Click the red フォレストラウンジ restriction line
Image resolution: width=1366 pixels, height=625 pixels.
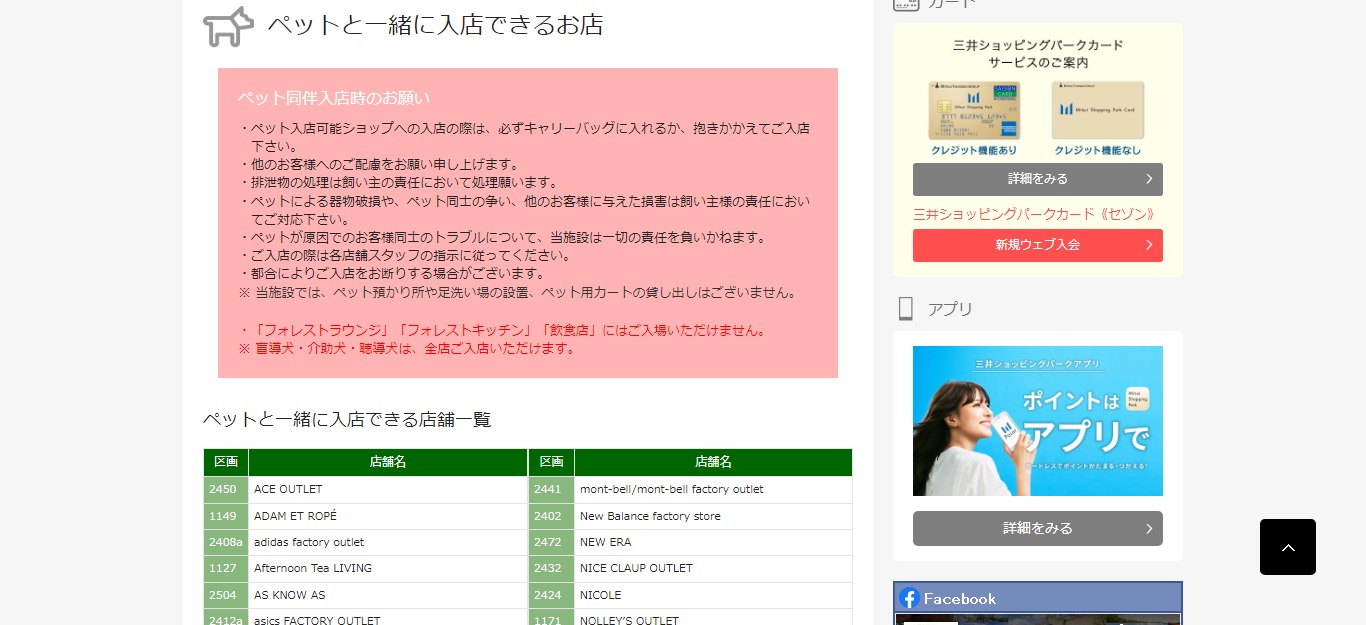click(503, 330)
